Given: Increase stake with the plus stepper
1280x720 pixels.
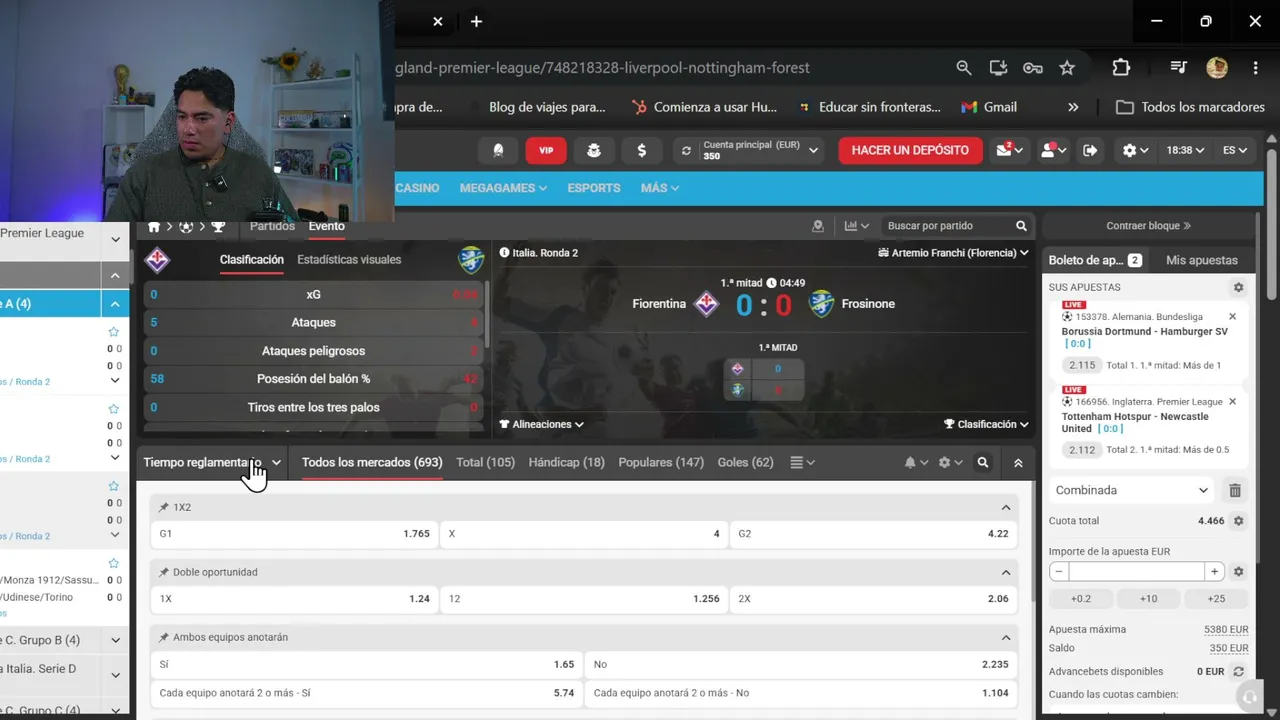Looking at the screenshot, I should point(1214,572).
